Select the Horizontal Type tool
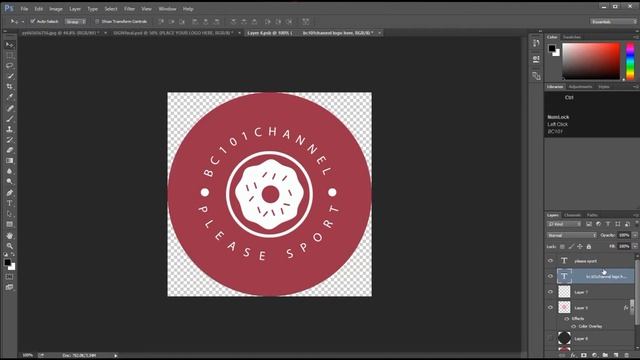The image size is (640, 360). tap(10, 203)
